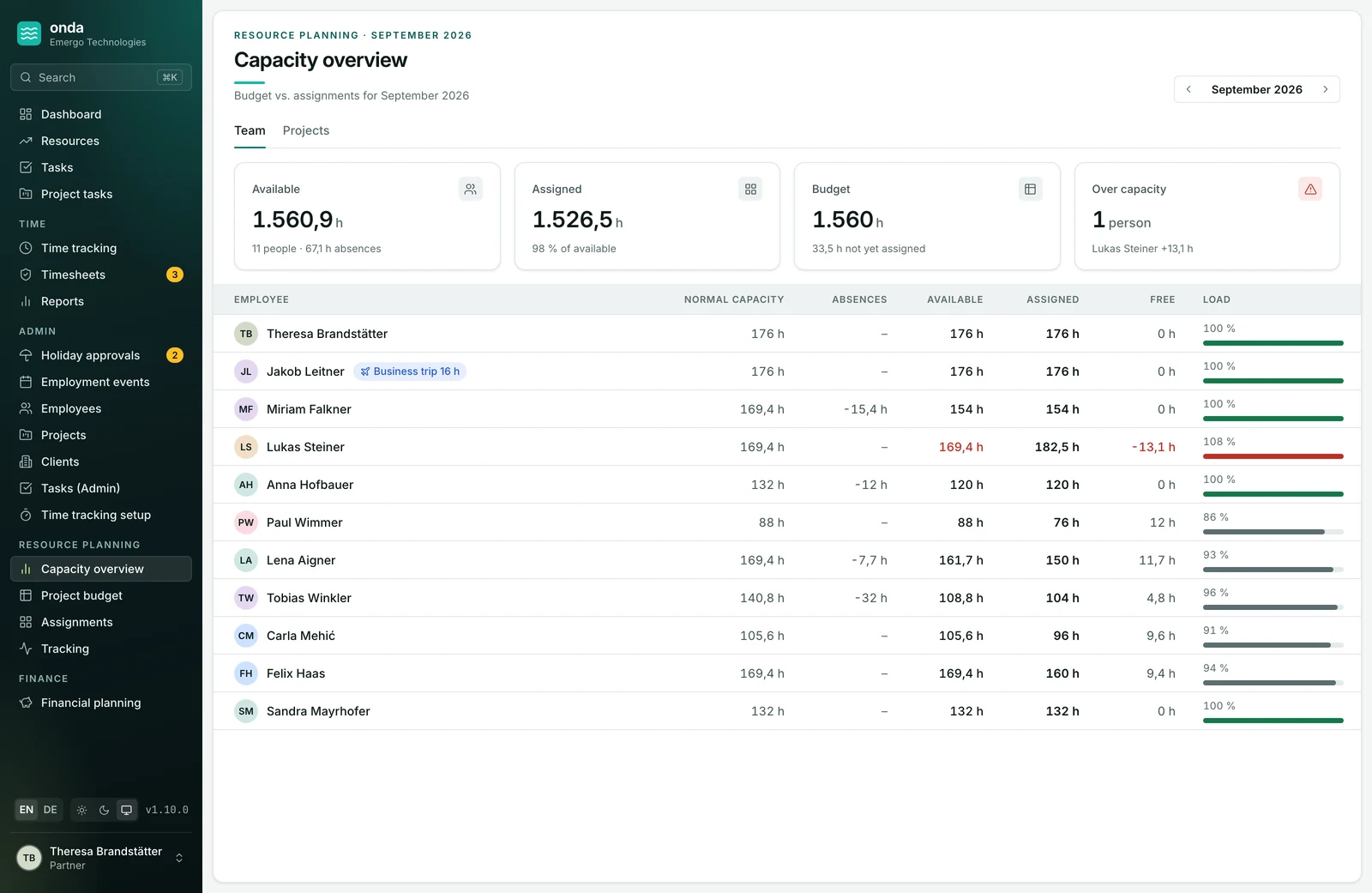
Task: Open Capacity overview in the sidebar
Action: click(101, 569)
